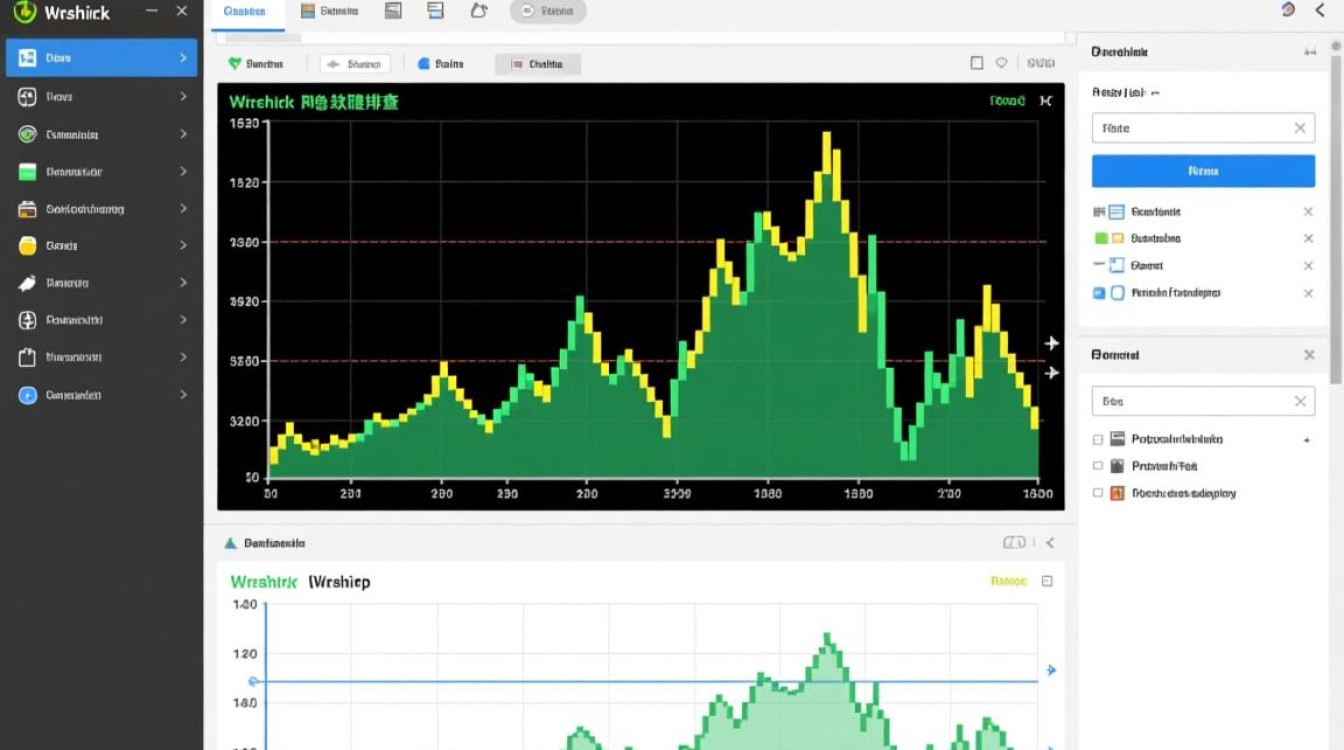1344x750 pixels.
Task: Collapse the lower chart panel using its chevron
Action: click(x=1050, y=543)
